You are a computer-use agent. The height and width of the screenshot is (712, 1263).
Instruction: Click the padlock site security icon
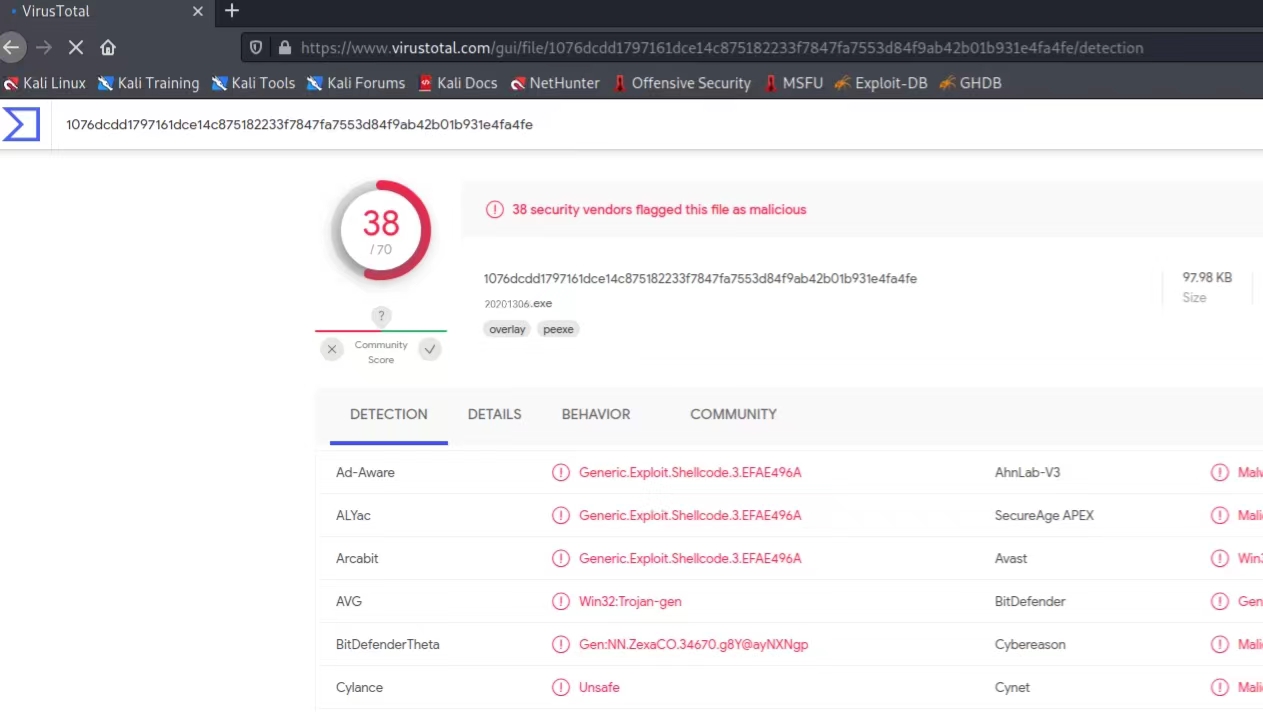[284, 47]
